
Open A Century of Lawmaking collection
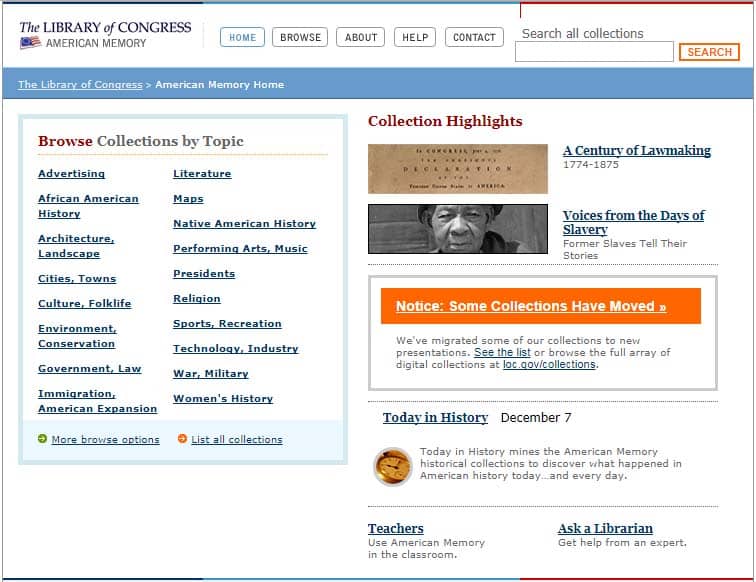pos(637,150)
